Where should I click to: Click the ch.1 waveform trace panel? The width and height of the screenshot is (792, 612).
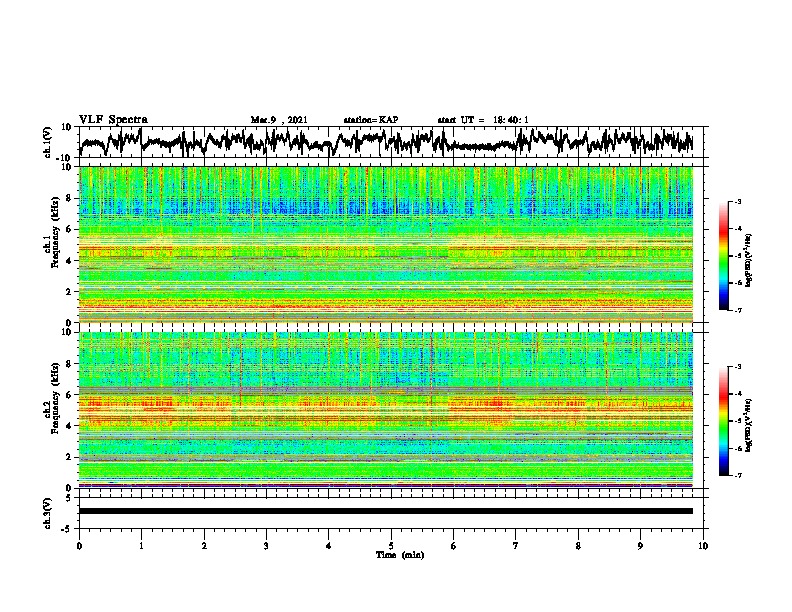pos(393,142)
